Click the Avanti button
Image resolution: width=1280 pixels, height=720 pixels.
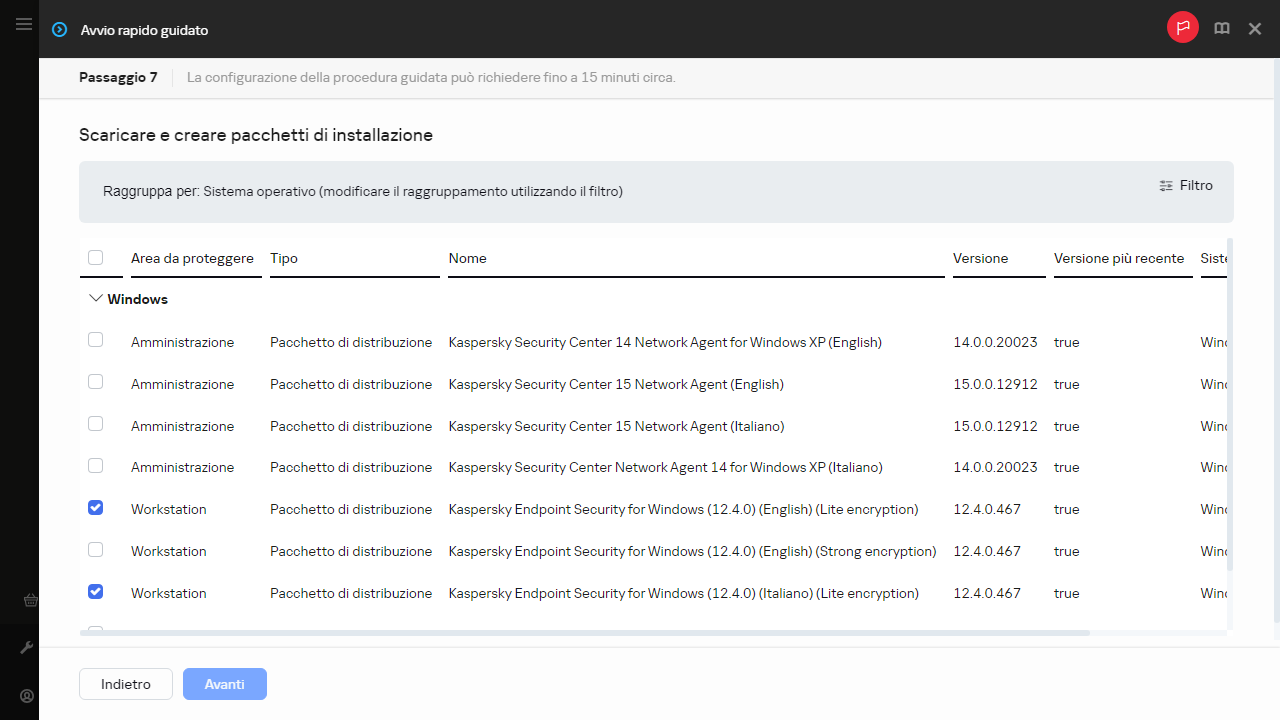click(225, 684)
